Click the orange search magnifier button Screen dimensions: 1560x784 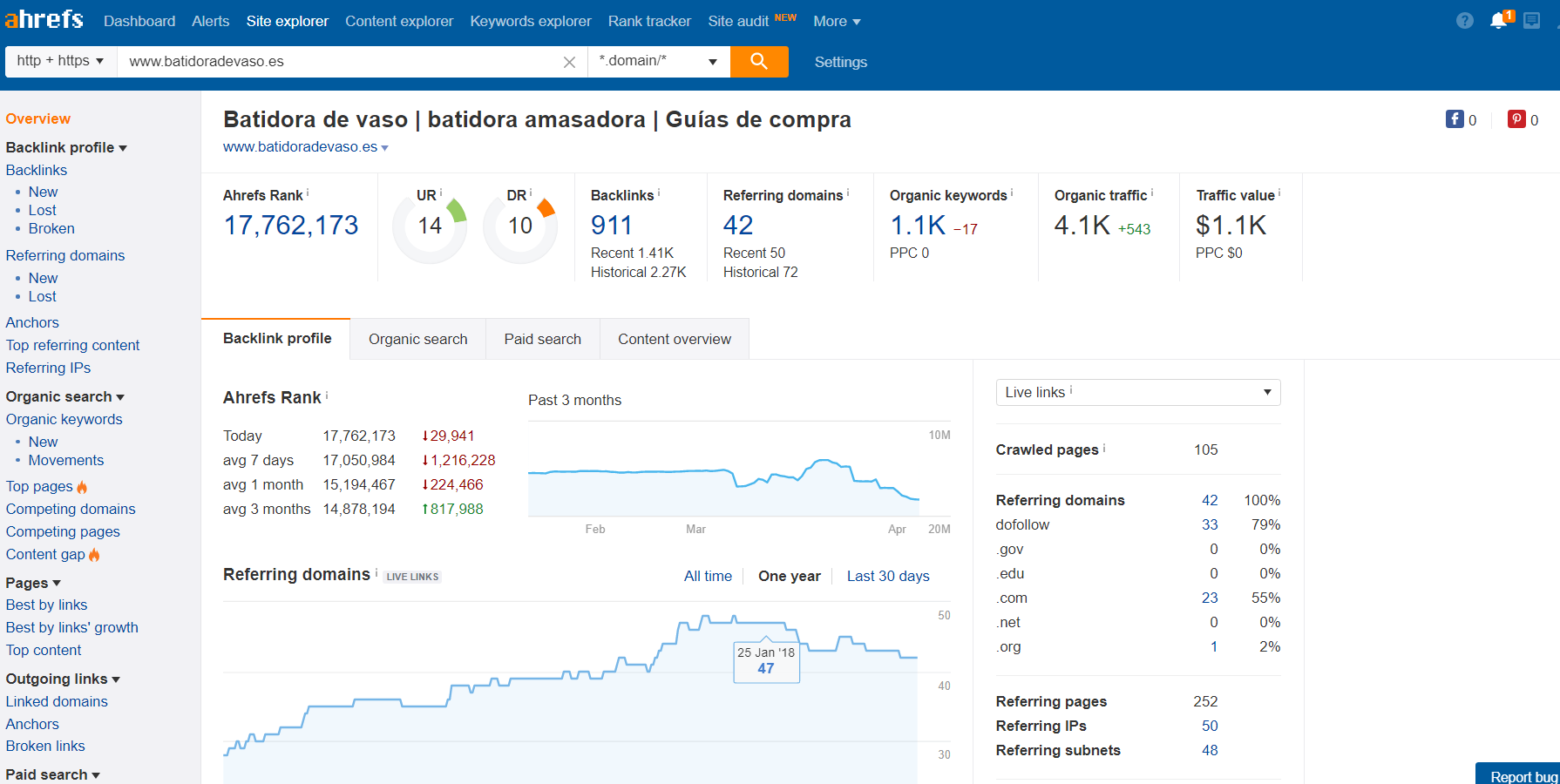click(759, 61)
